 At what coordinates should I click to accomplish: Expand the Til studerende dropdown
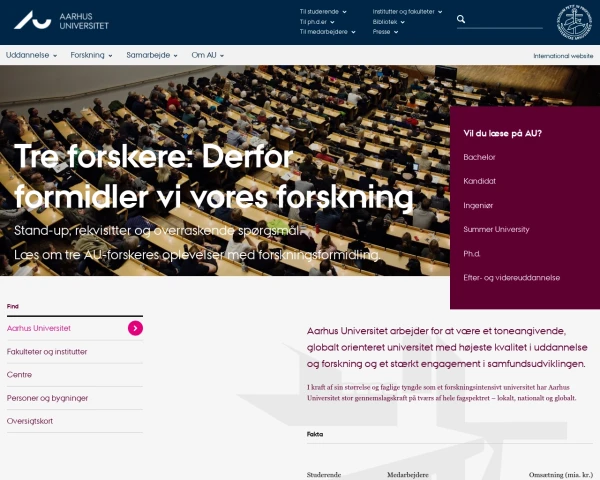coord(322,11)
